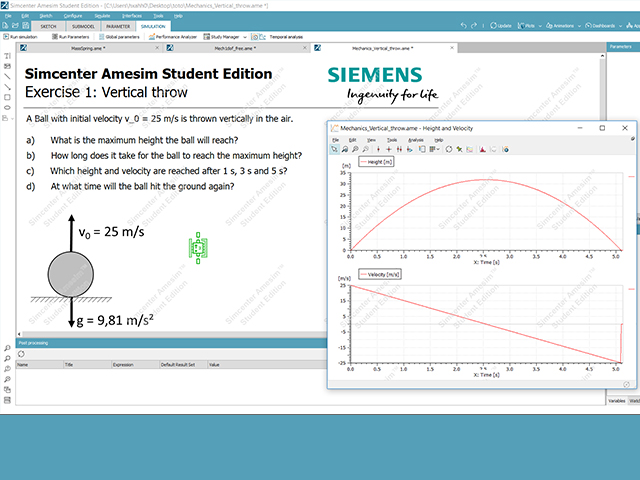Click the green pin icon in plot toolbar
This screenshot has width=640, height=480.
click(459, 149)
